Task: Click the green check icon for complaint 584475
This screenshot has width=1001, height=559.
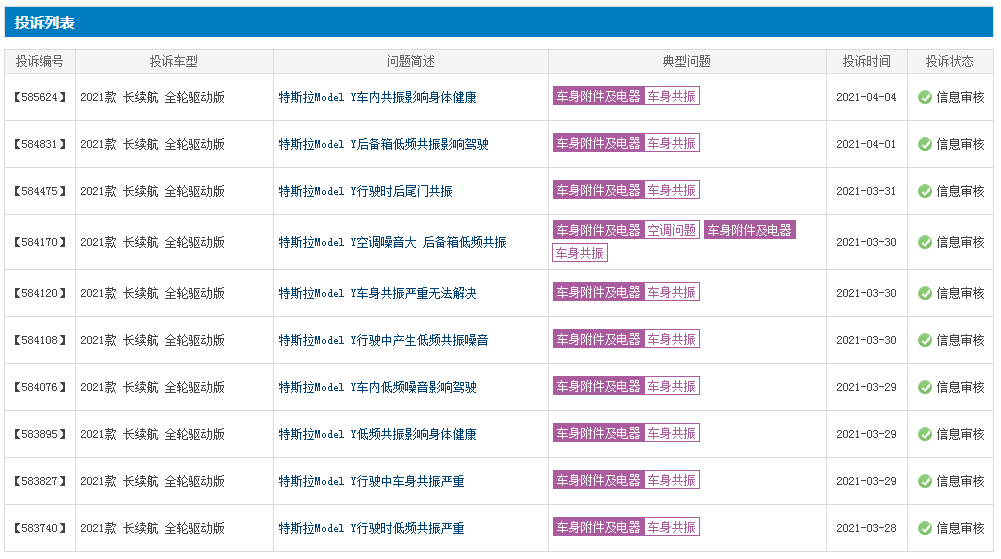Action: tap(924, 191)
